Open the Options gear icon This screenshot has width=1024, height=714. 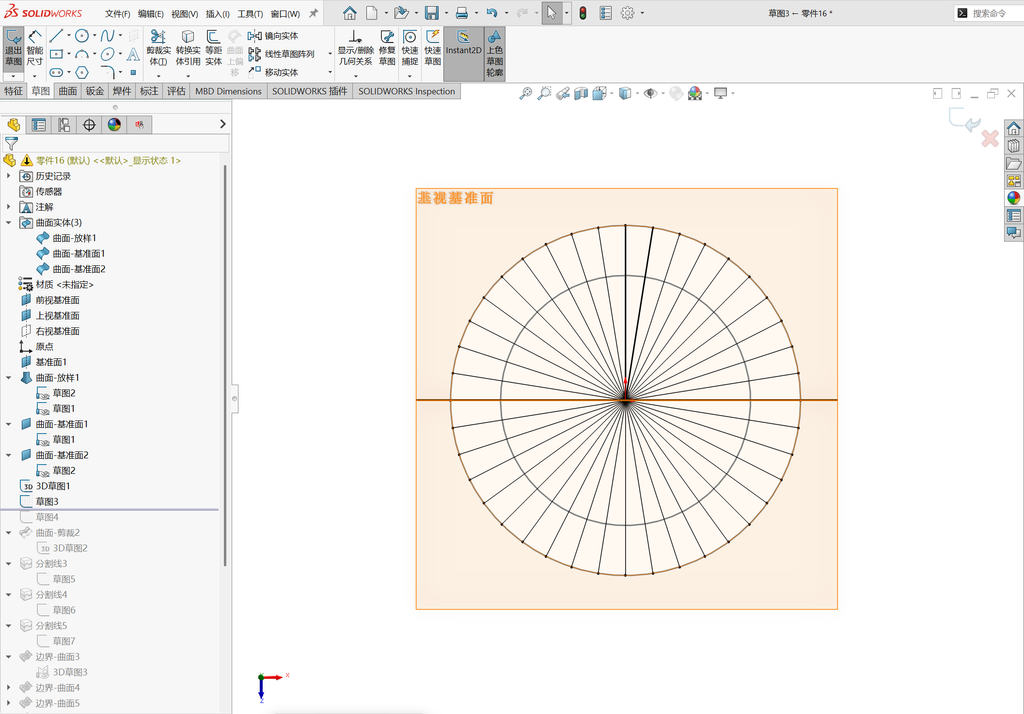[627, 13]
